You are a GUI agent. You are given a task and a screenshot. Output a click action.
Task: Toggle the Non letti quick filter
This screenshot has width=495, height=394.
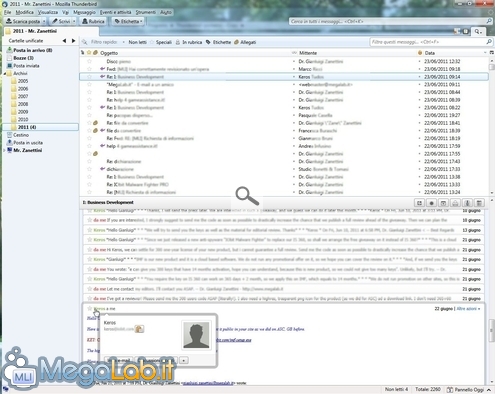tap(135, 42)
